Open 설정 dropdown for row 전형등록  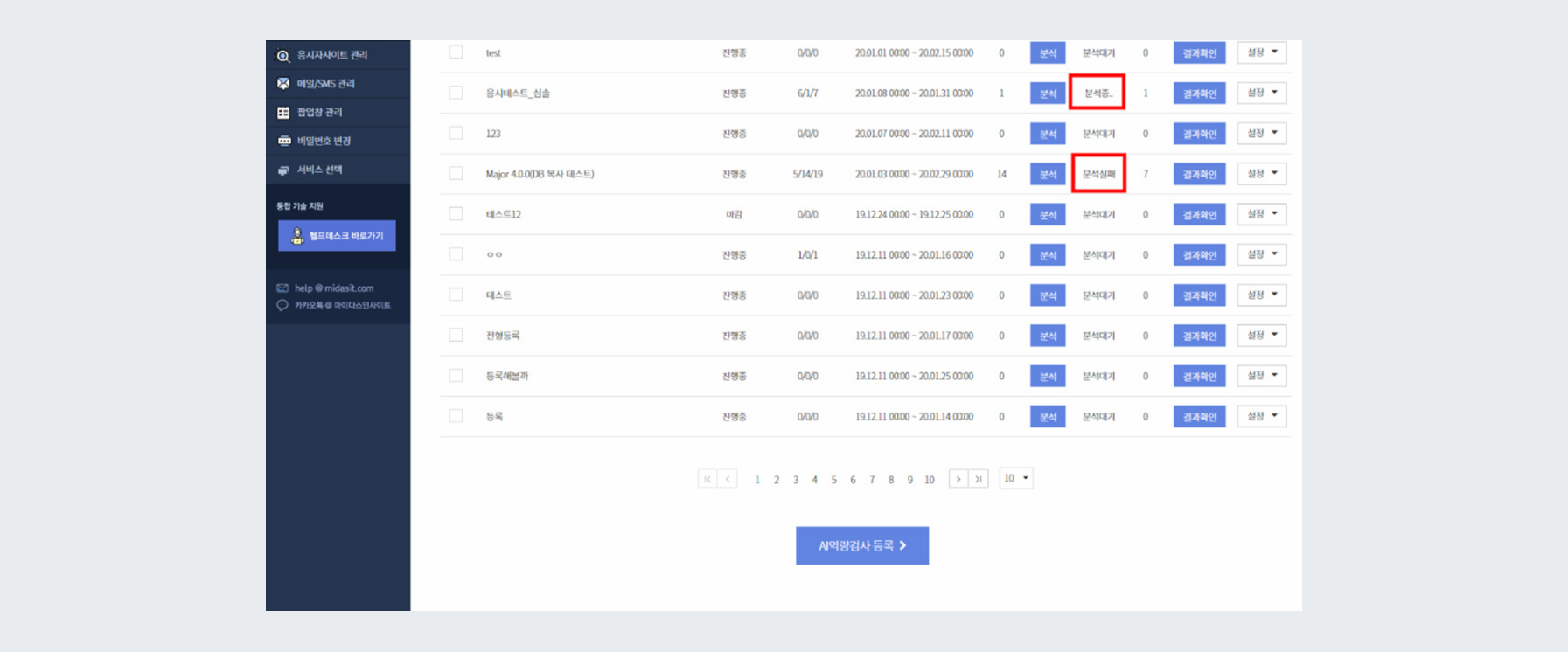[x=1262, y=335]
